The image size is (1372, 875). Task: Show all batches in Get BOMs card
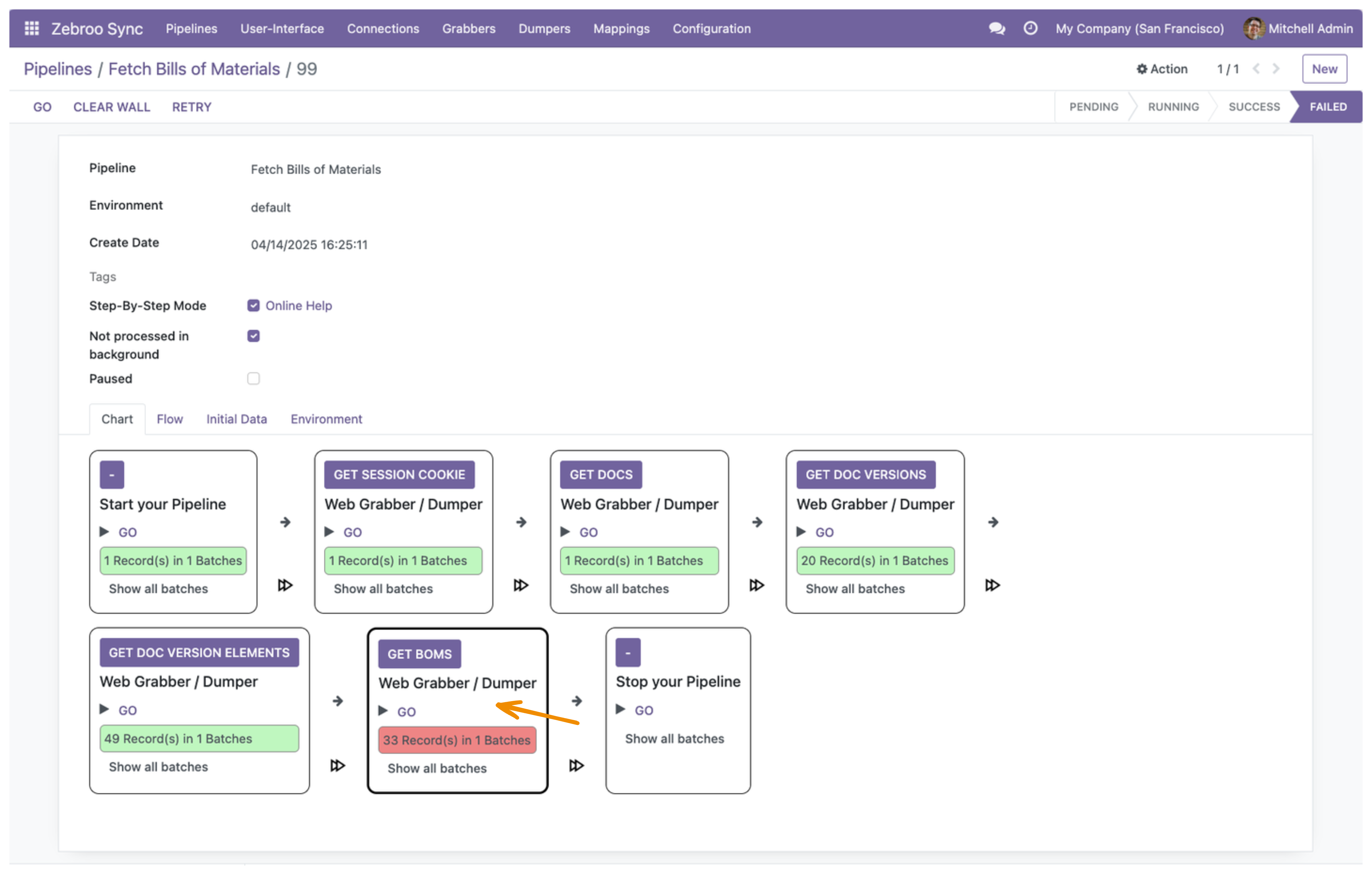(437, 768)
